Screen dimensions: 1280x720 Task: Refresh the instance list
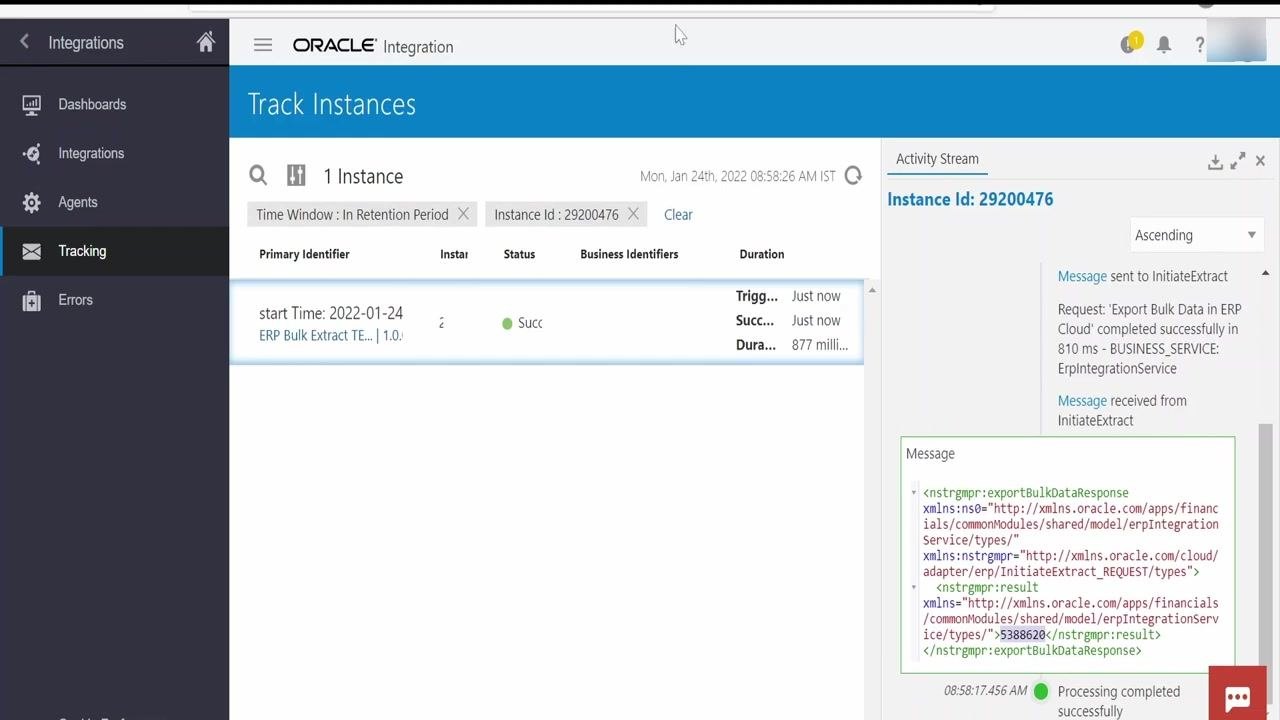pos(853,176)
